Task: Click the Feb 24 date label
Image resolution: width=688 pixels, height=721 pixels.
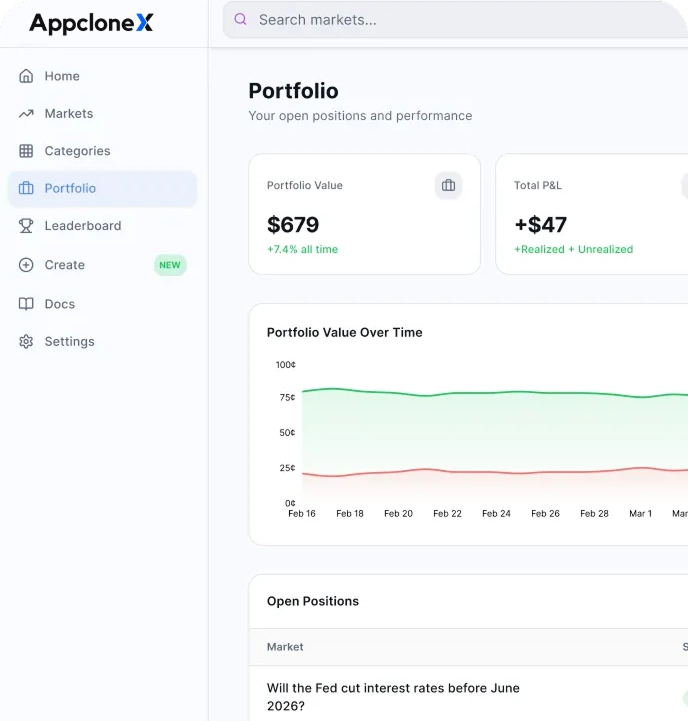Action: [496, 514]
